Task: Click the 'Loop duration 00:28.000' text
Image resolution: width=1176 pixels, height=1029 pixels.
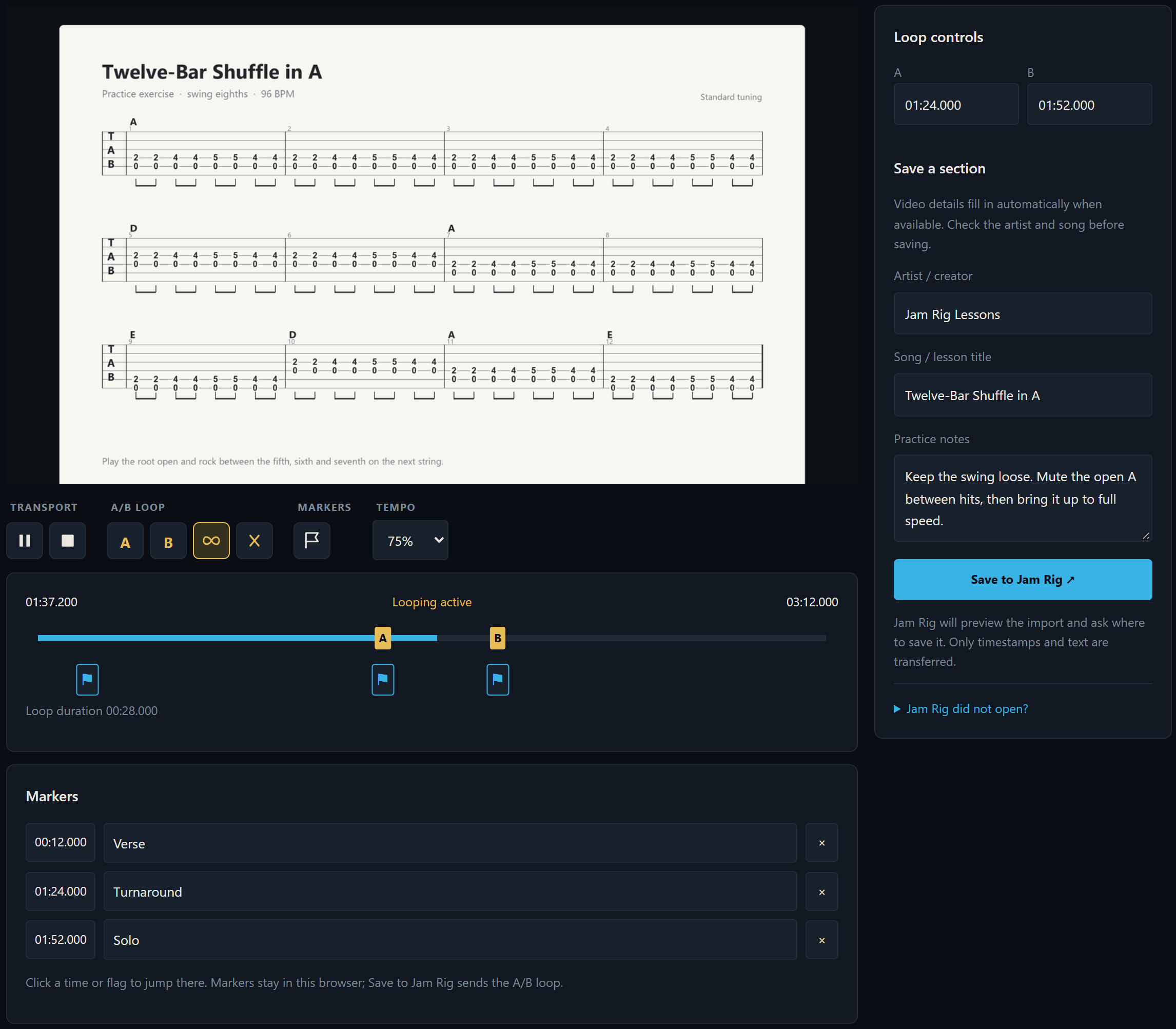Action: tap(92, 710)
